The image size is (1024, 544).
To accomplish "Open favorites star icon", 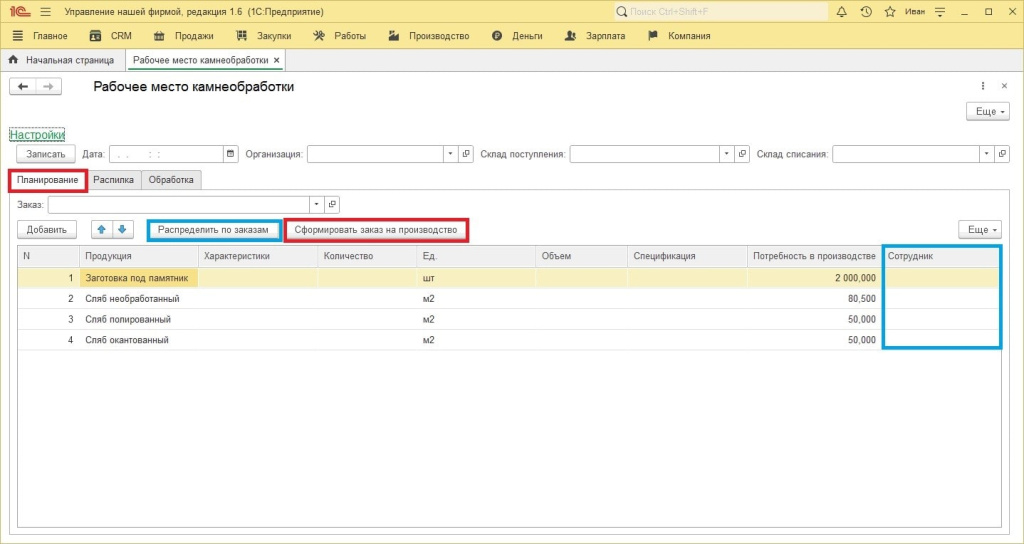I will (x=889, y=12).
